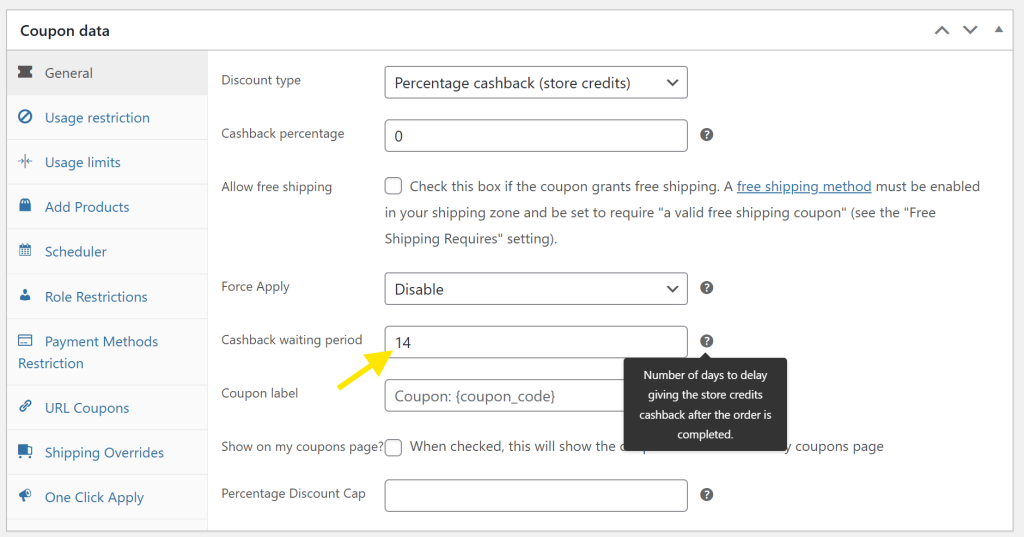
Task: Open the Scheduler tab
Action: coord(107,252)
